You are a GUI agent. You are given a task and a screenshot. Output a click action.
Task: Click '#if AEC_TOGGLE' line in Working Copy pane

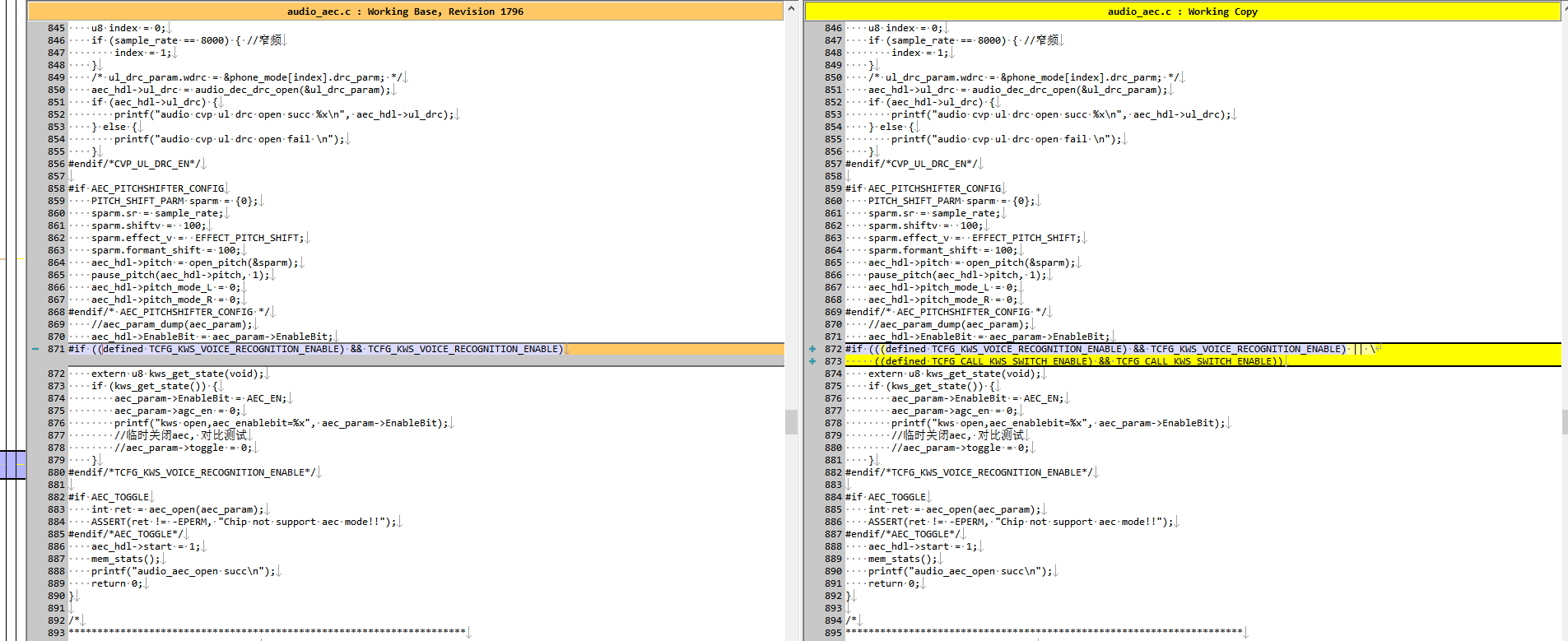(x=886, y=497)
